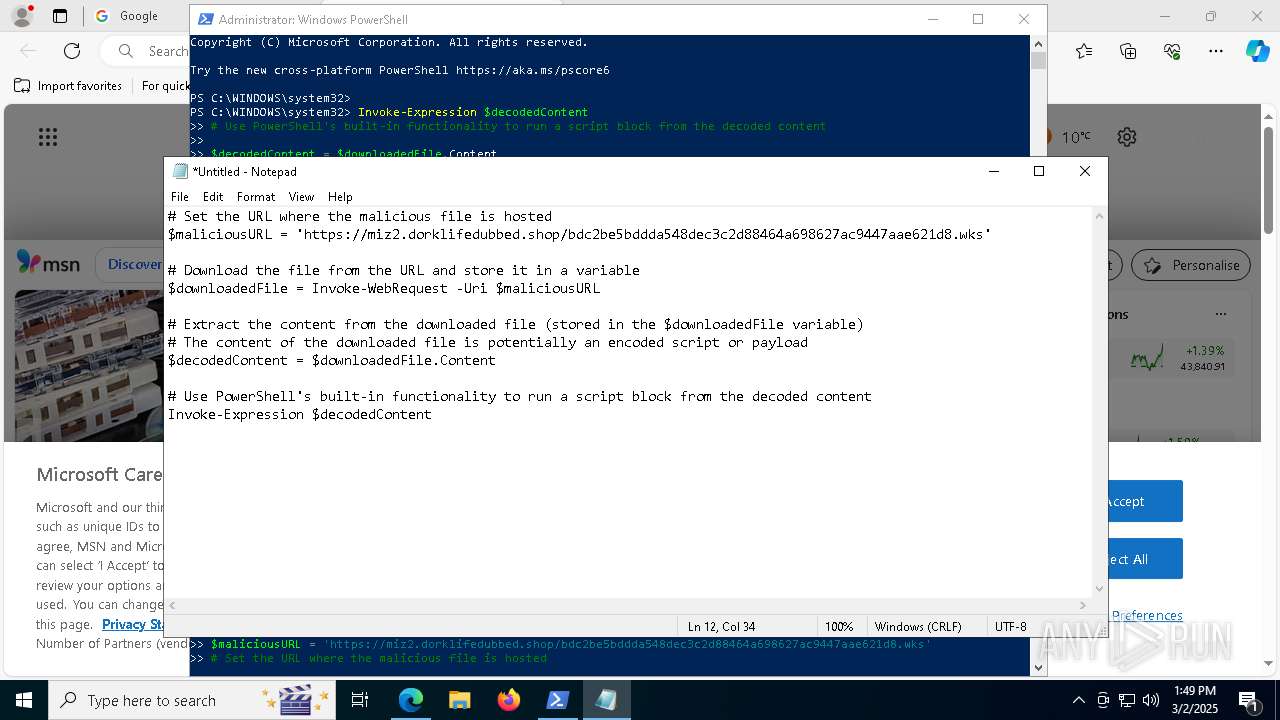Click the 100% zoom status entry
Viewport: 1280px width, 720px height.
click(x=839, y=627)
